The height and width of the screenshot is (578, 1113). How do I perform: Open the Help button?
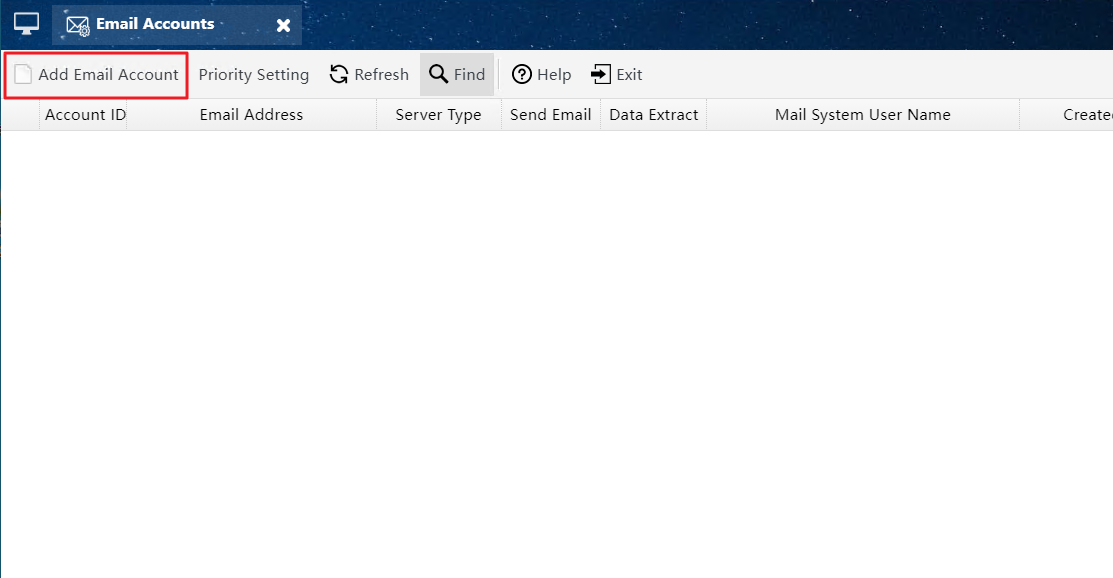(542, 75)
